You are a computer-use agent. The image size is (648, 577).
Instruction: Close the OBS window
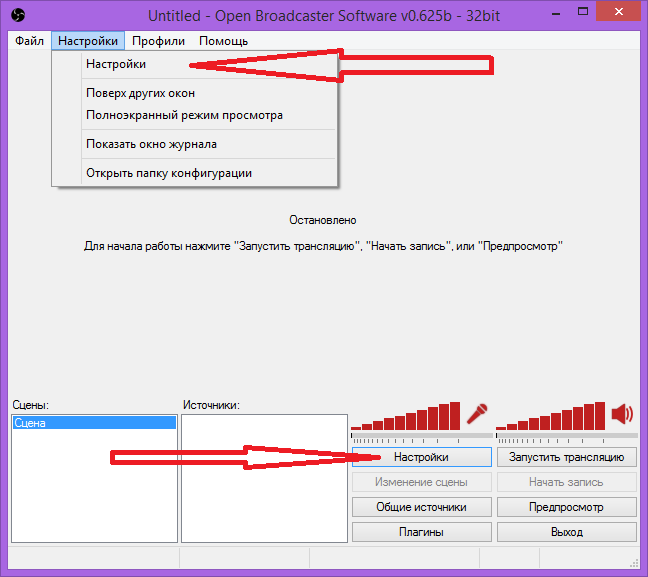click(619, 12)
